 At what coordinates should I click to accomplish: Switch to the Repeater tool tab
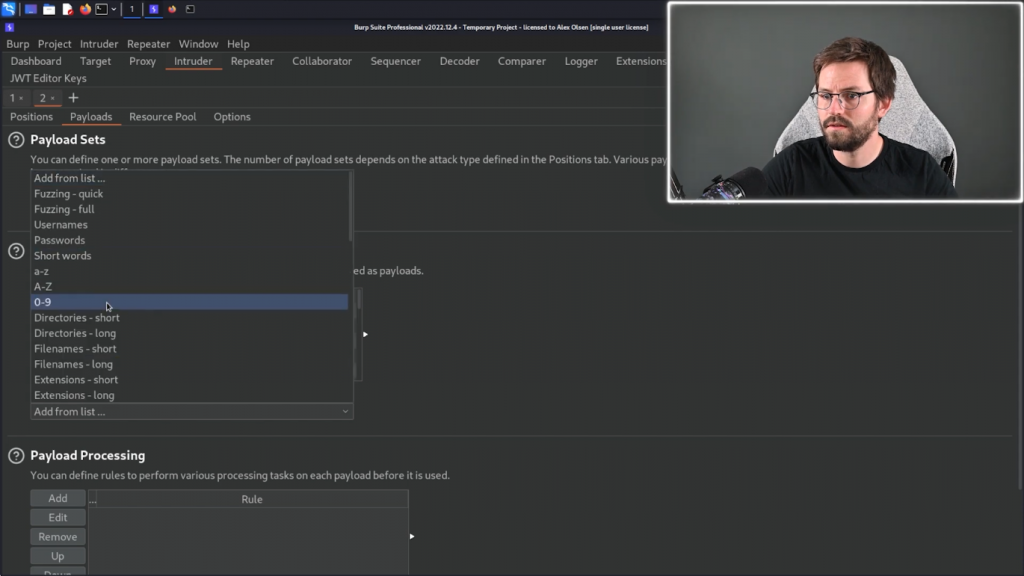click(x=252, y=61)
